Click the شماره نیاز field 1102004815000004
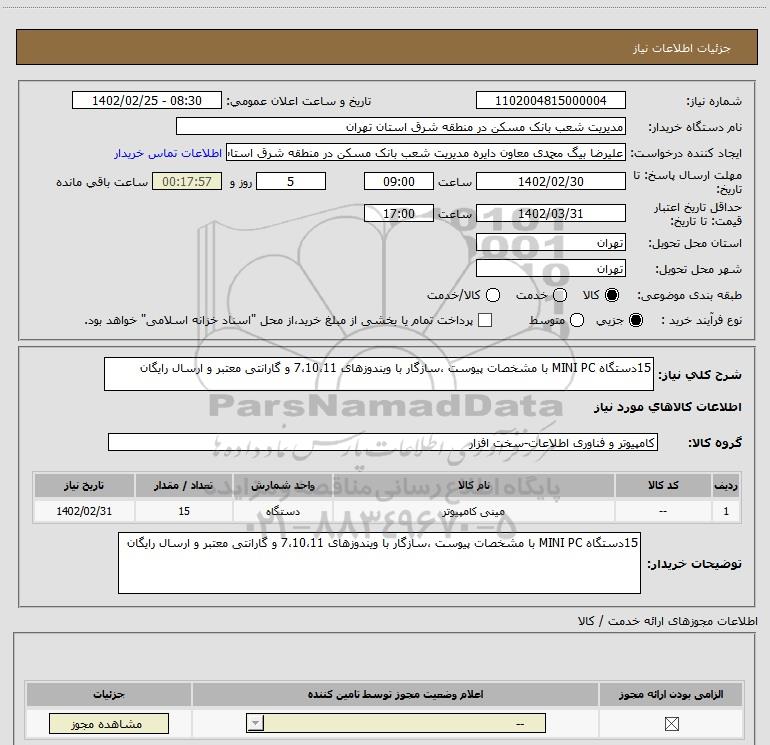 pos(550,100)
